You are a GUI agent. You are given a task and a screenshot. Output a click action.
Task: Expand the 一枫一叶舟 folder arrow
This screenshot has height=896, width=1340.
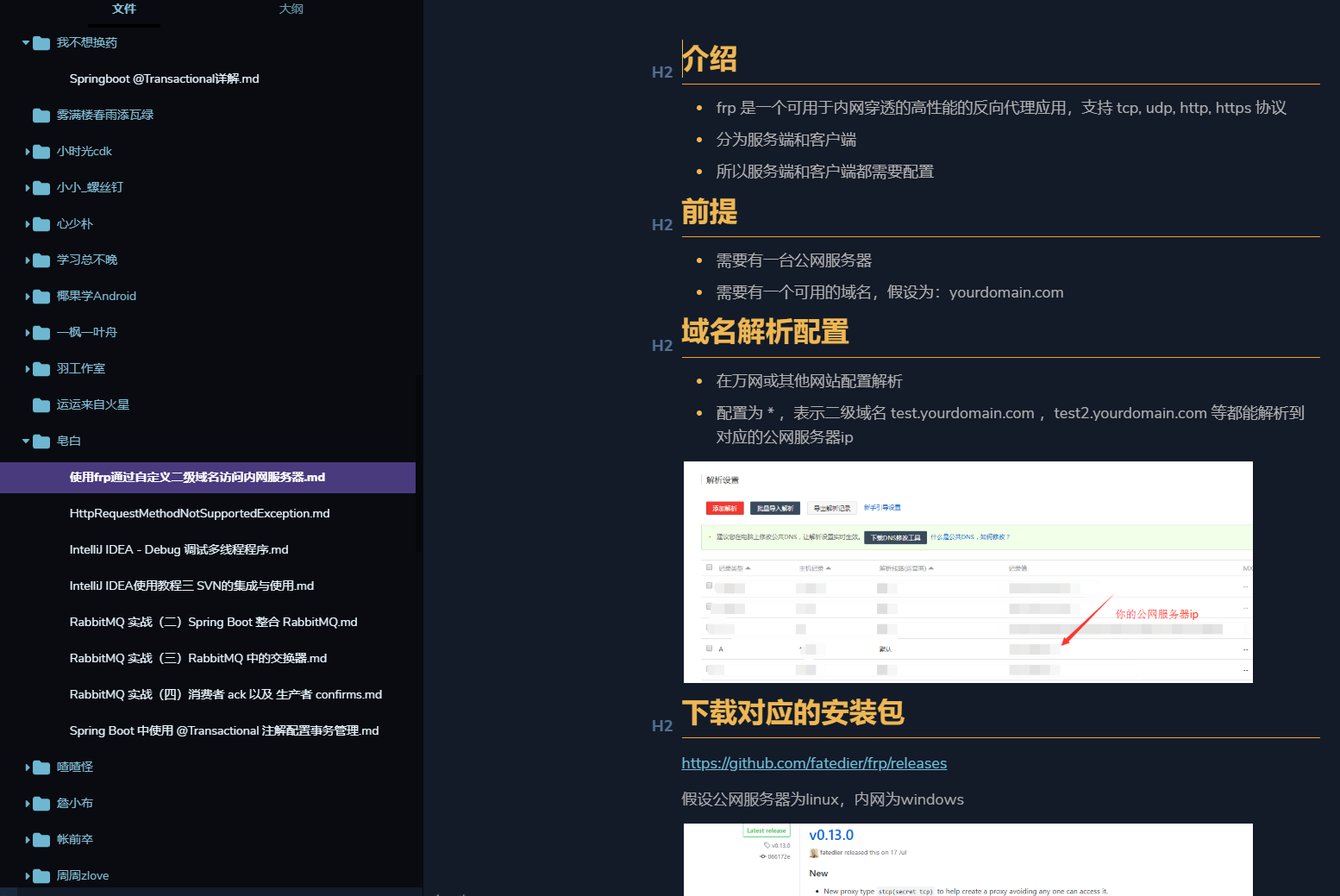[x=27, y=333]
